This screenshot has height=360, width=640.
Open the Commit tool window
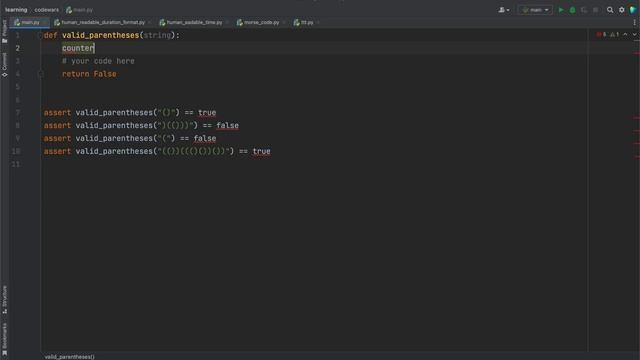tap(4, 64)
